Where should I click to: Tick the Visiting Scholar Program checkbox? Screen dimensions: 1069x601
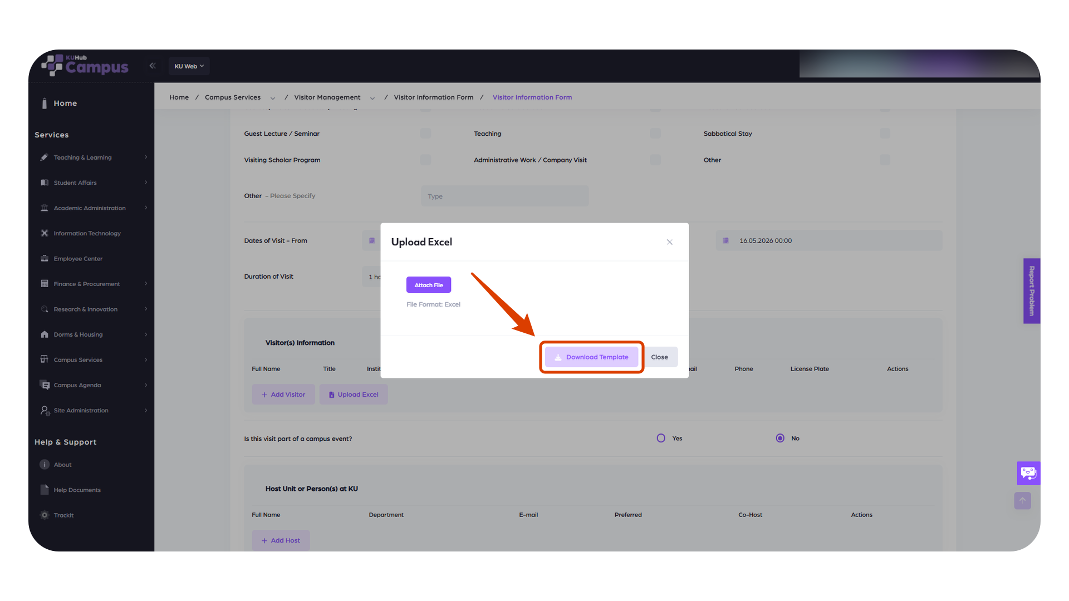click(425, 159)
